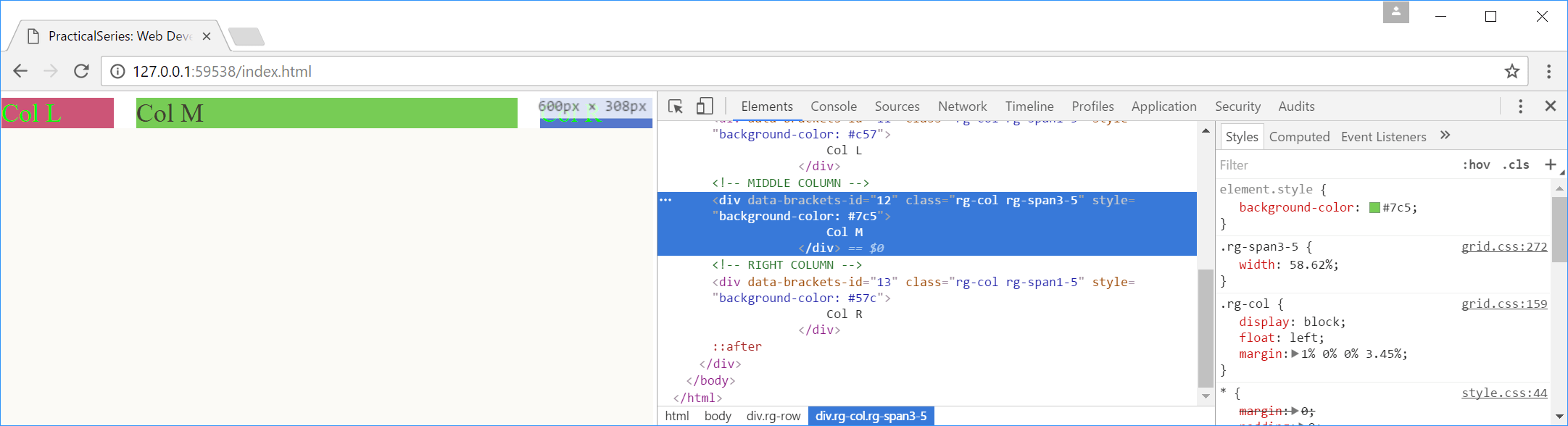
Task: Click the closing </body> tag line
Action: [x=710, y=380]
